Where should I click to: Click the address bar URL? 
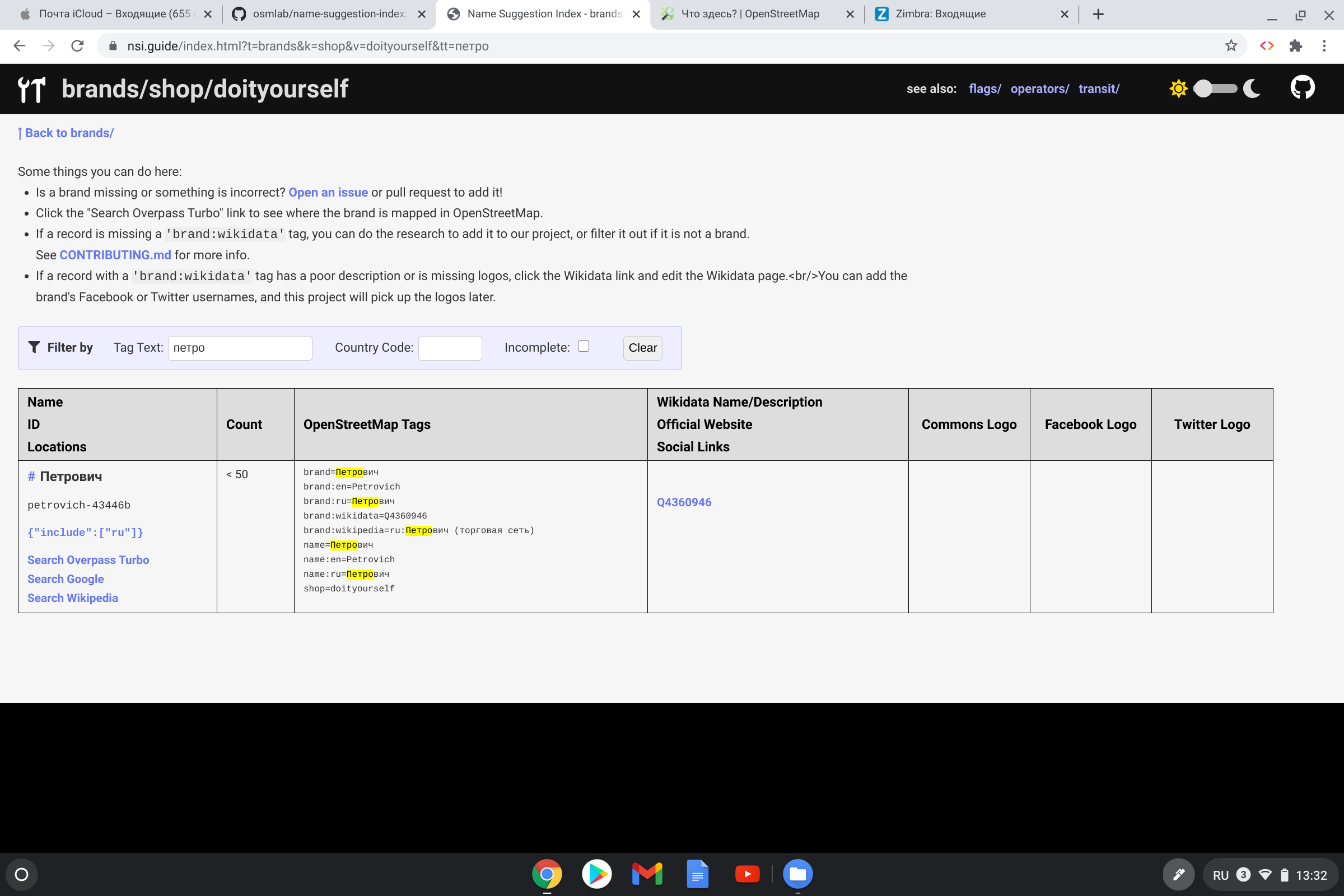click(x=308, y=46)
